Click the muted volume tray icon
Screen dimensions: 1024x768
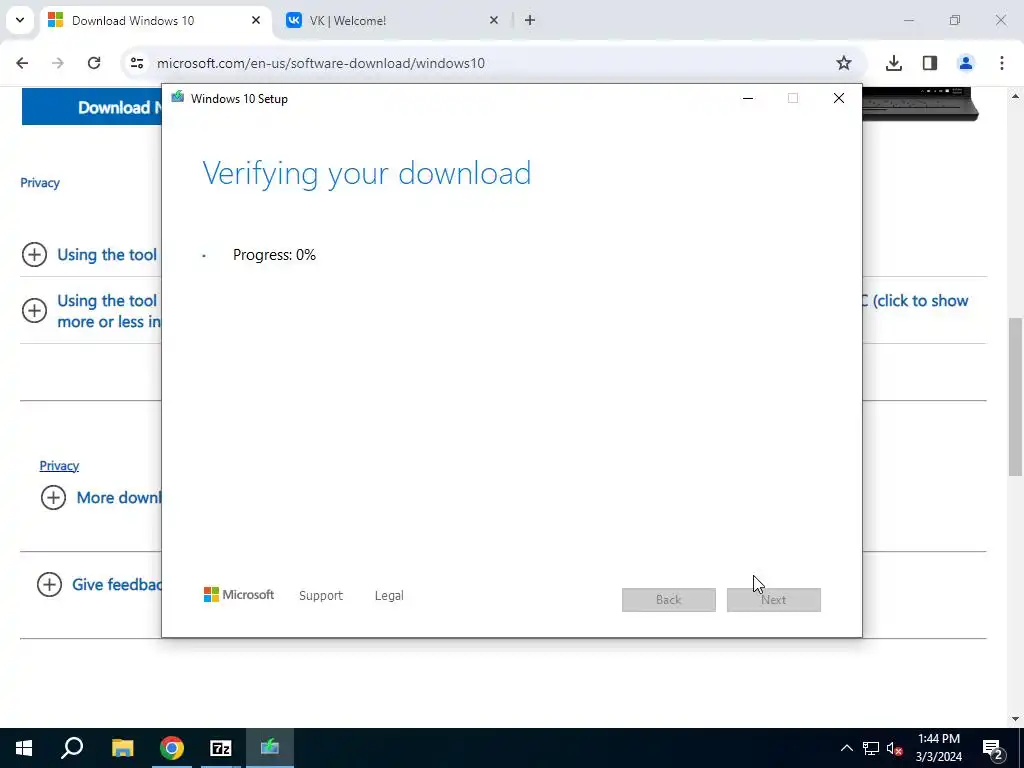[895, 748]
